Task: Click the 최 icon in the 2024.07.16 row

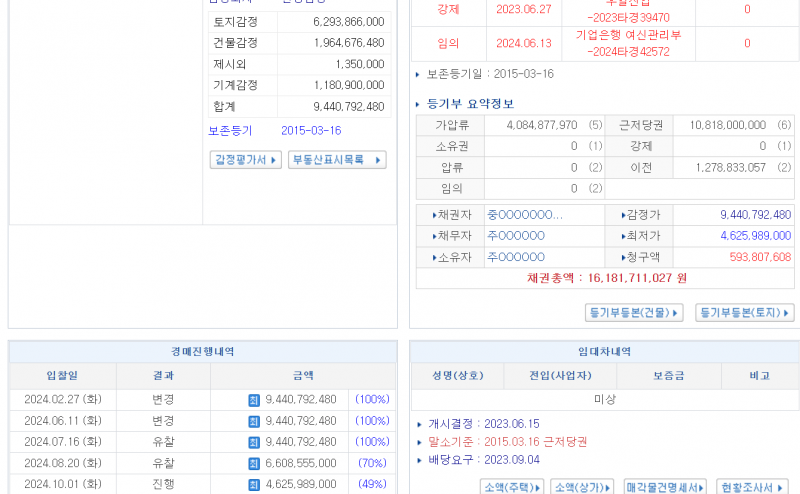Action: 254,442
